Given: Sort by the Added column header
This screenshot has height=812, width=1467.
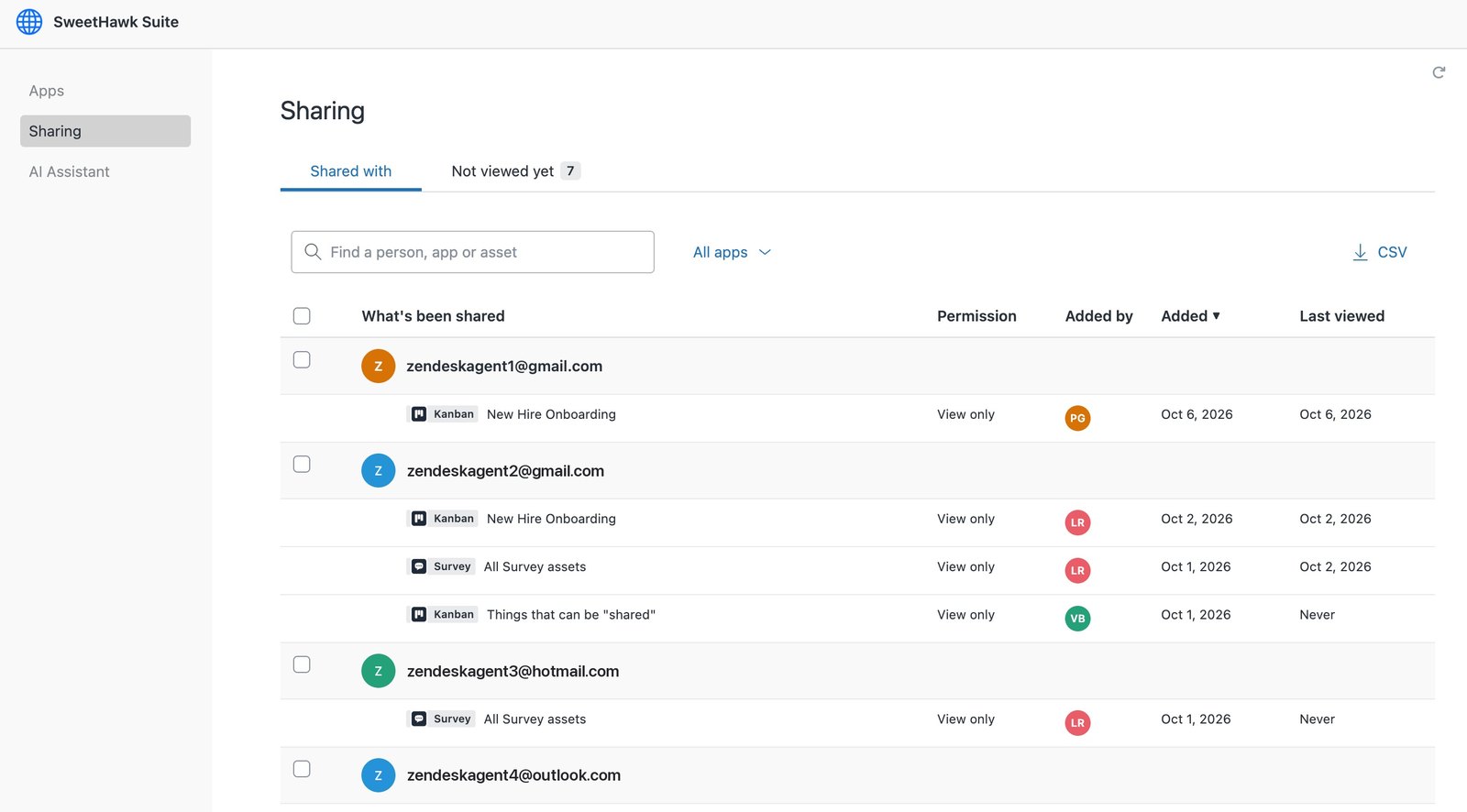Looking at the screenshot, I should pos(1190,316).
